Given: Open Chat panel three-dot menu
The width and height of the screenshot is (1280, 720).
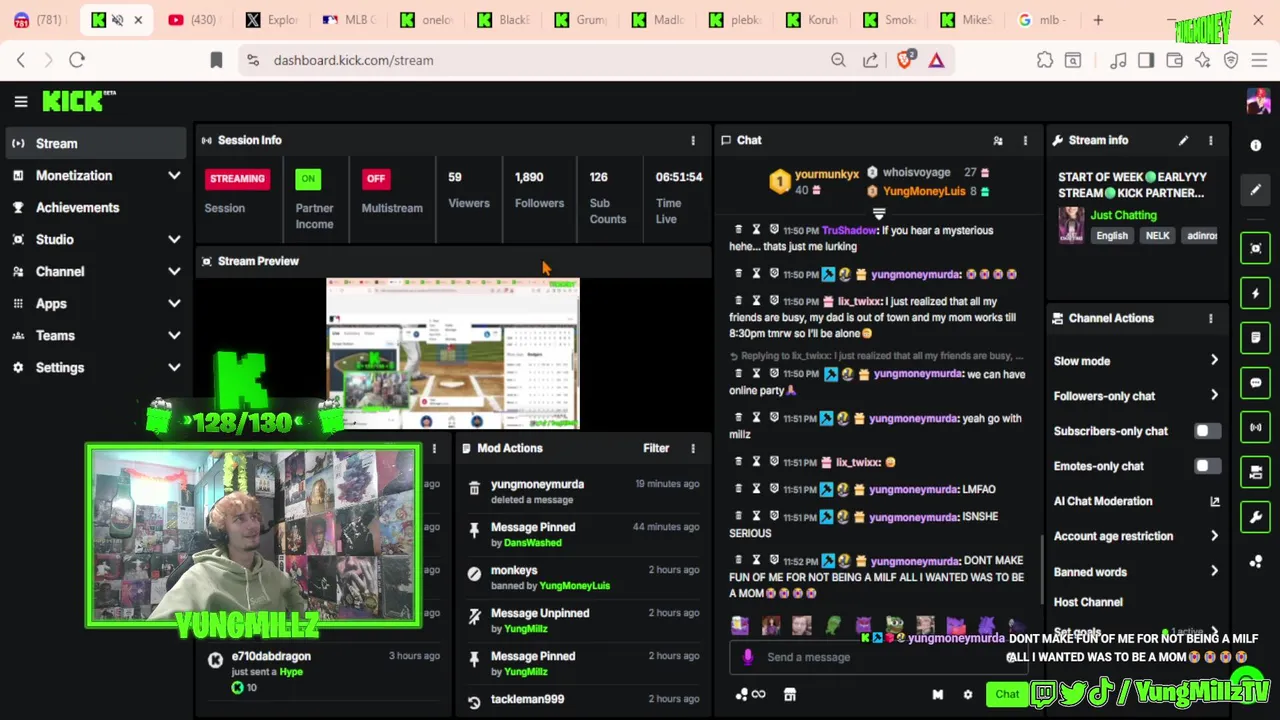Looking at the screenshot, I should pos(1025,140).
